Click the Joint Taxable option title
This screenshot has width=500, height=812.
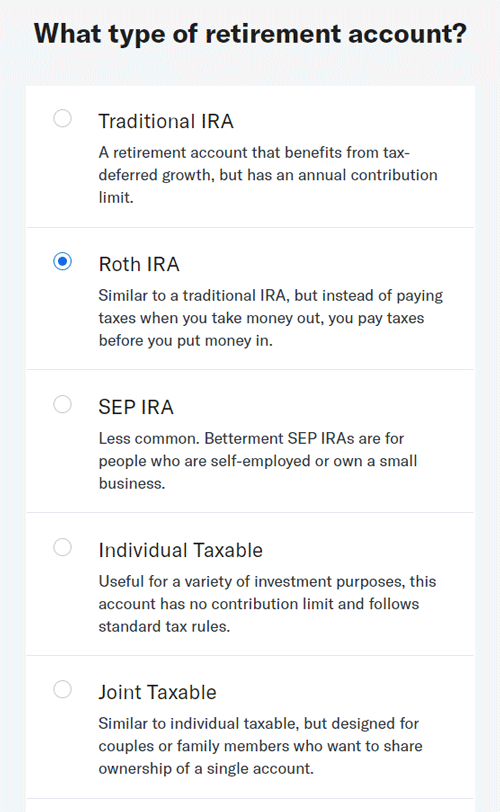pyautogui.click(x=157, y=692)
